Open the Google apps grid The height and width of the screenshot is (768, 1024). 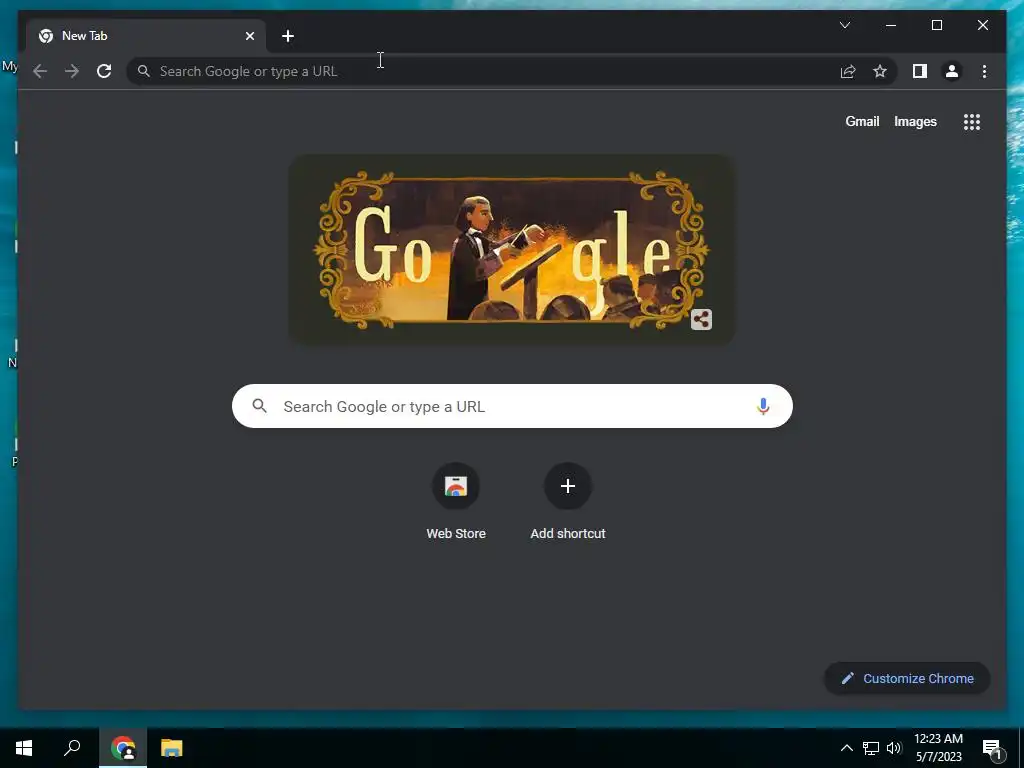(972, 122)
